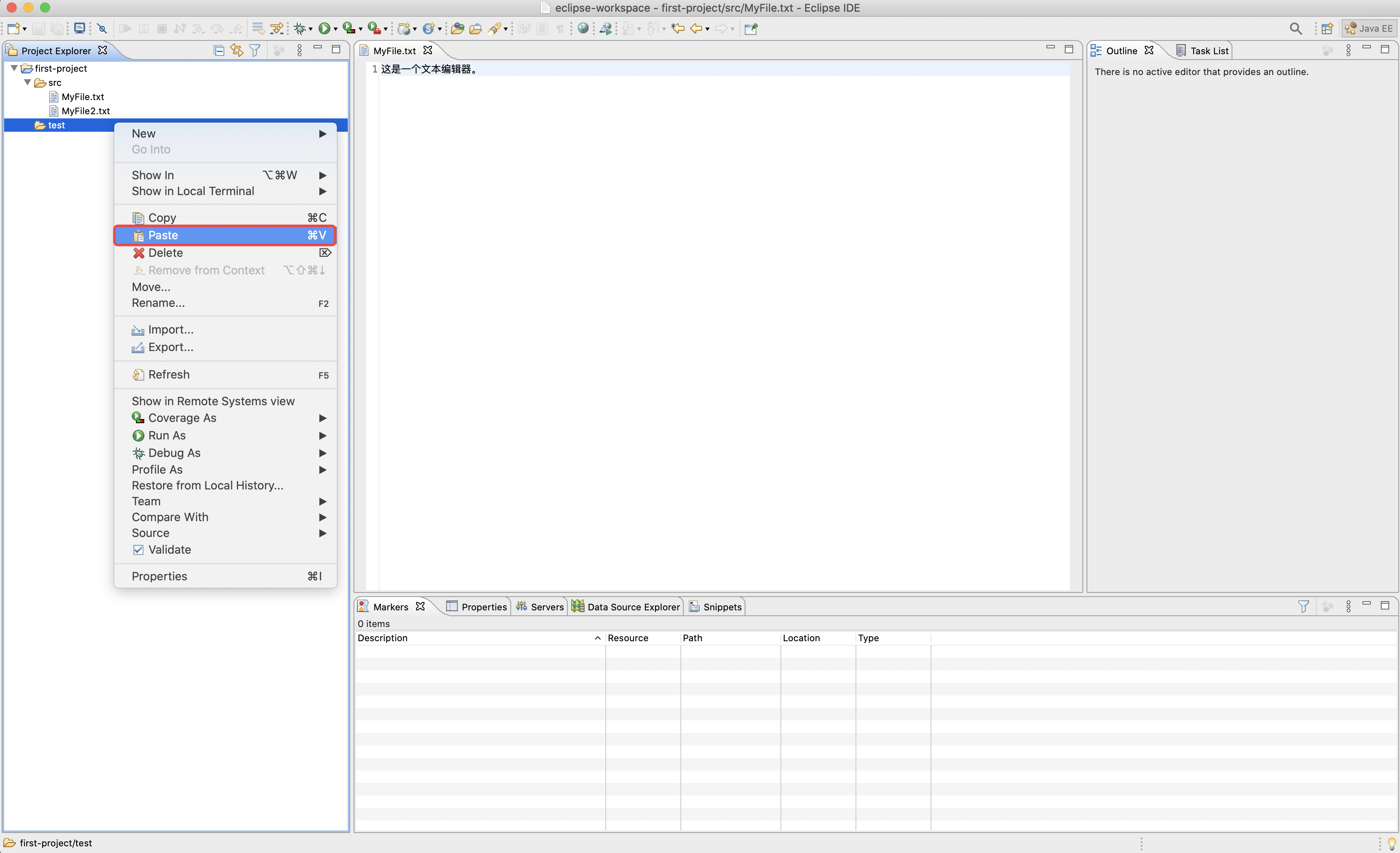Click the Debug bug toolbar icon
The height and width of the screenshot is (853, 1400).
tap(300, 28)
